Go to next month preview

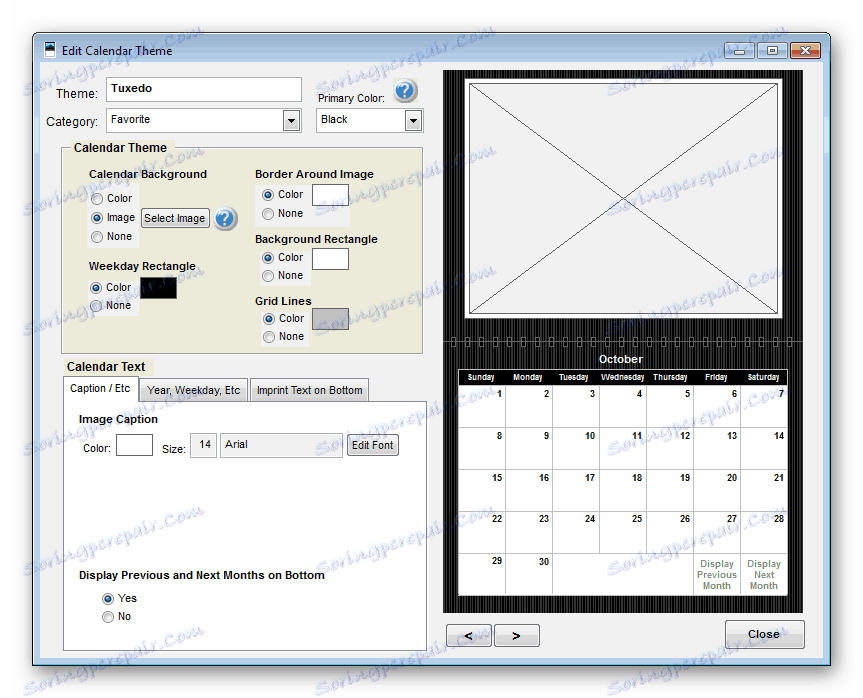tap(516, 636)
